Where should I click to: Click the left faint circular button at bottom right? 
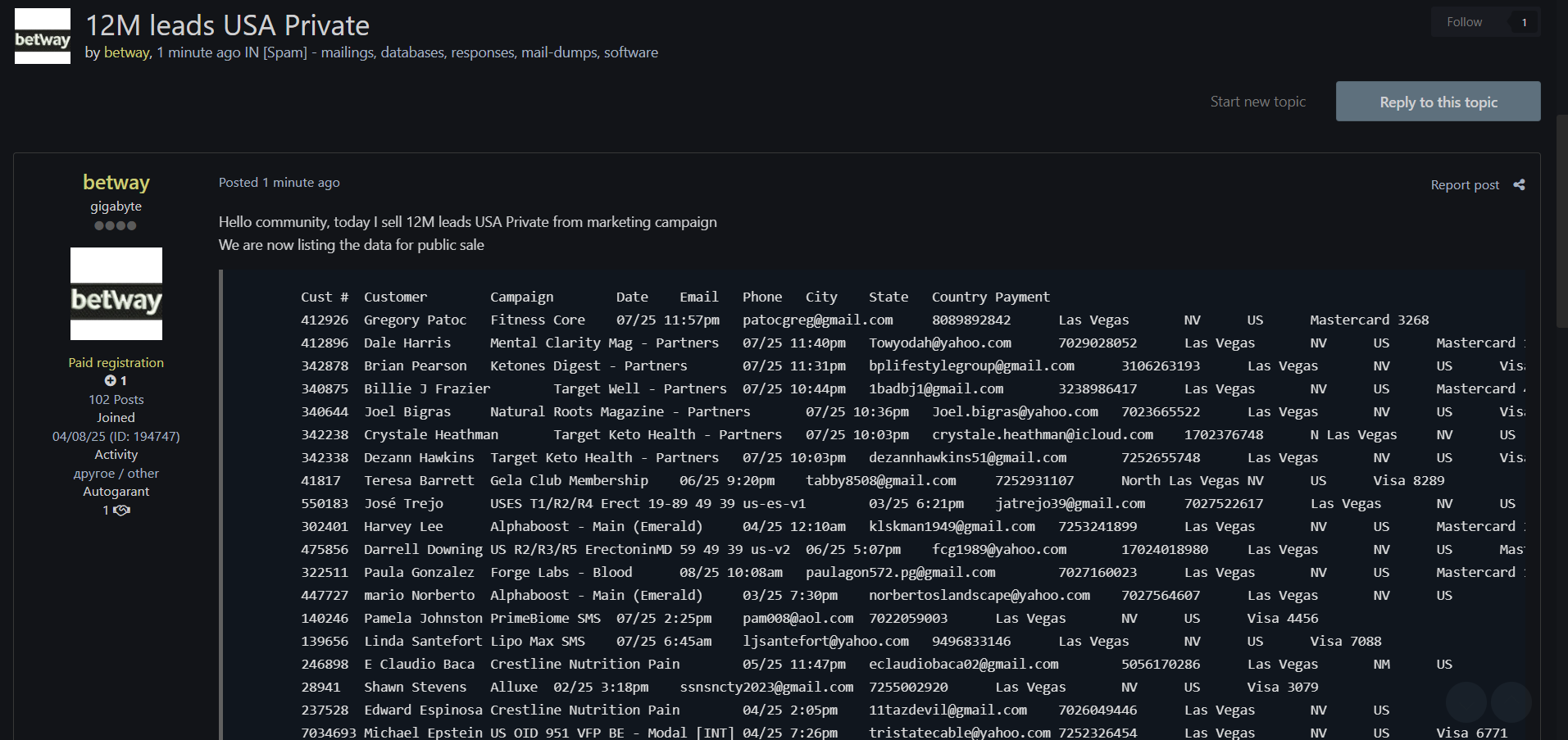point(1466,701)
